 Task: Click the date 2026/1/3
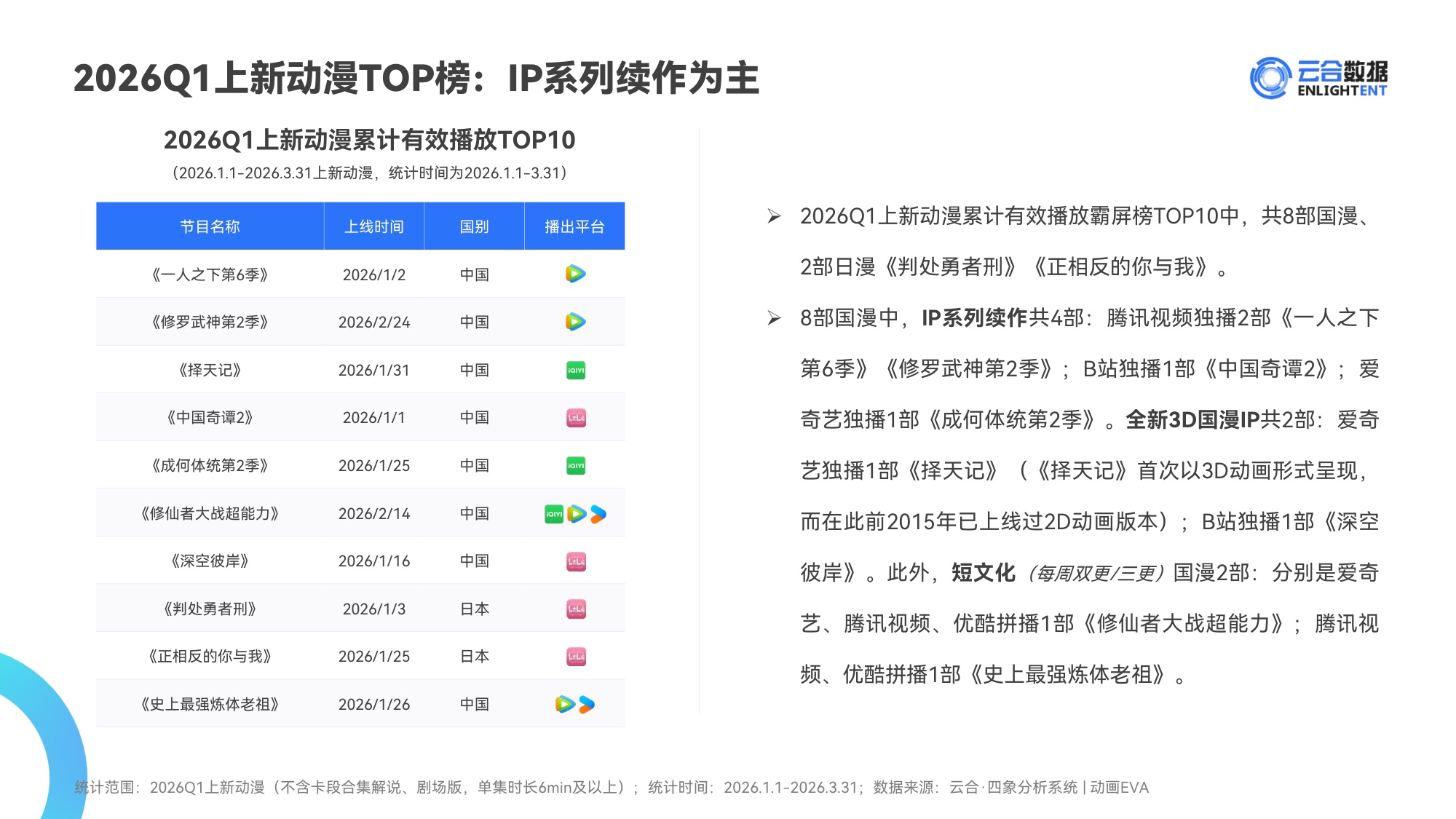pos(374,609)
